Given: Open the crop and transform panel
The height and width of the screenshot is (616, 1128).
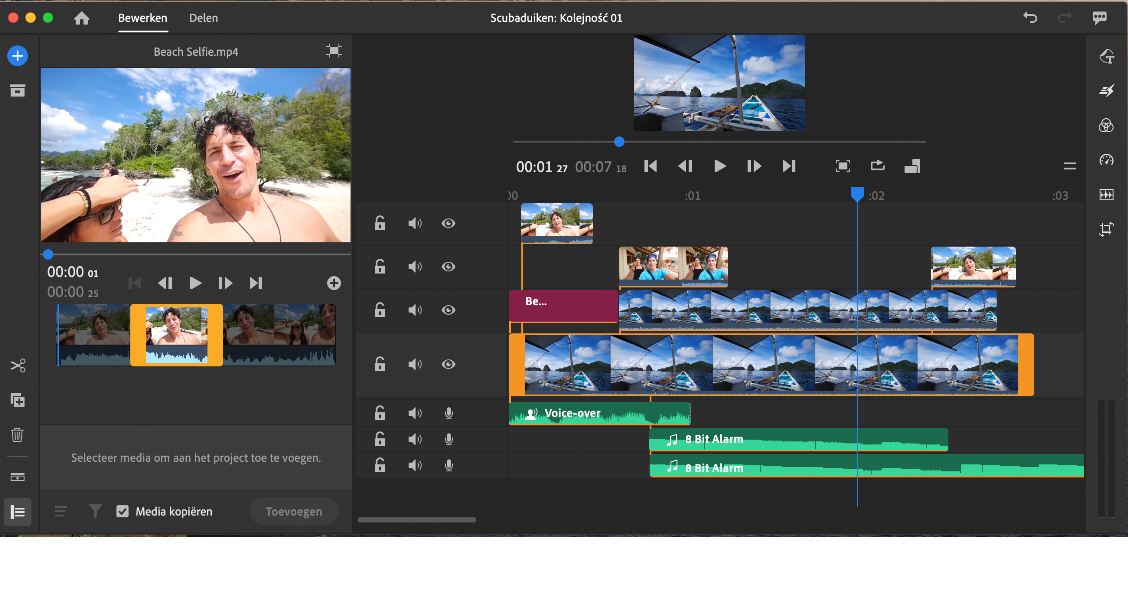Looking at the screenshot, I should click(1106, 229).
